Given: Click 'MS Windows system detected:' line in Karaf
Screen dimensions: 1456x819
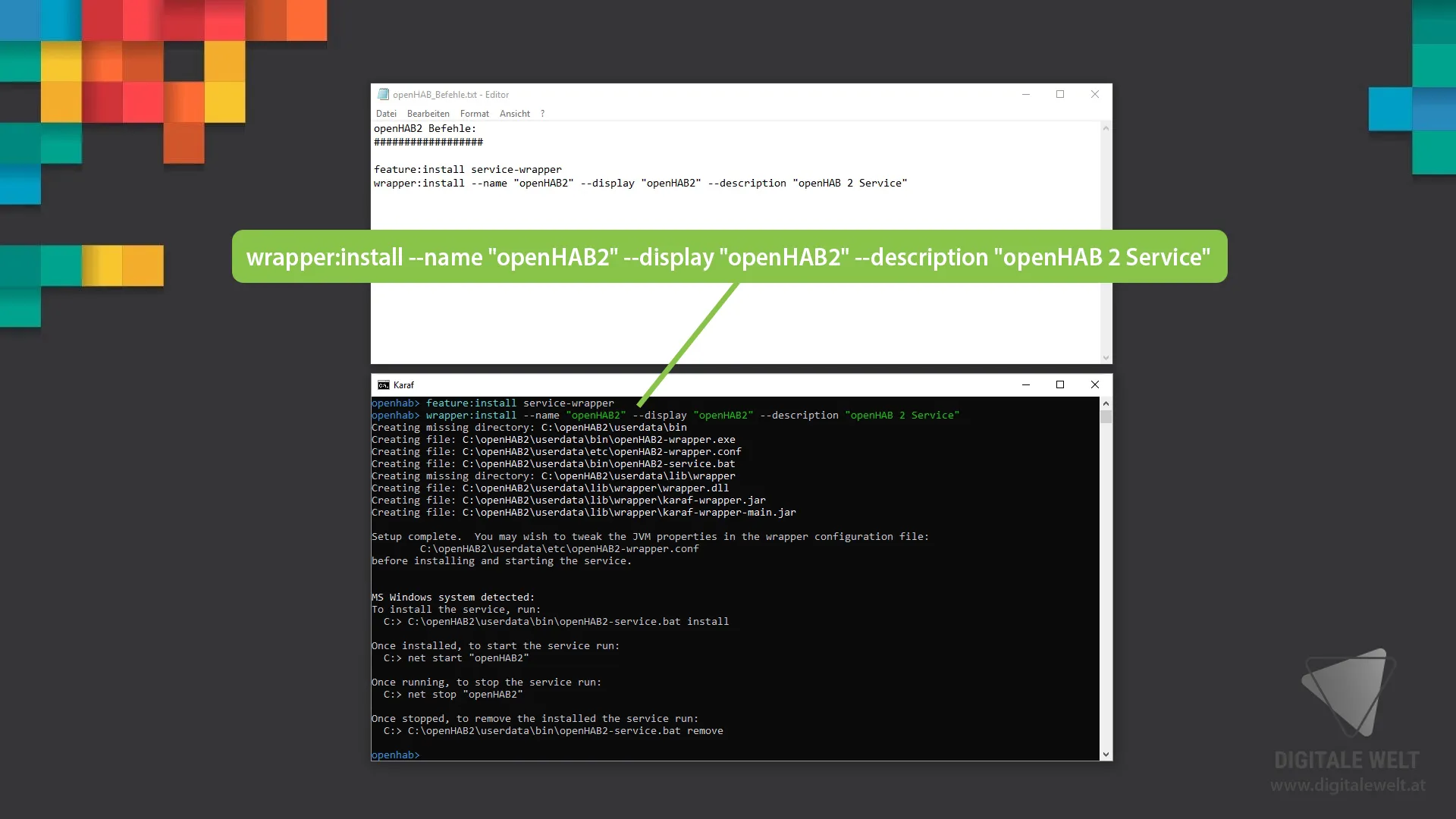Looking at the screenshot, I should pos(453,598).
